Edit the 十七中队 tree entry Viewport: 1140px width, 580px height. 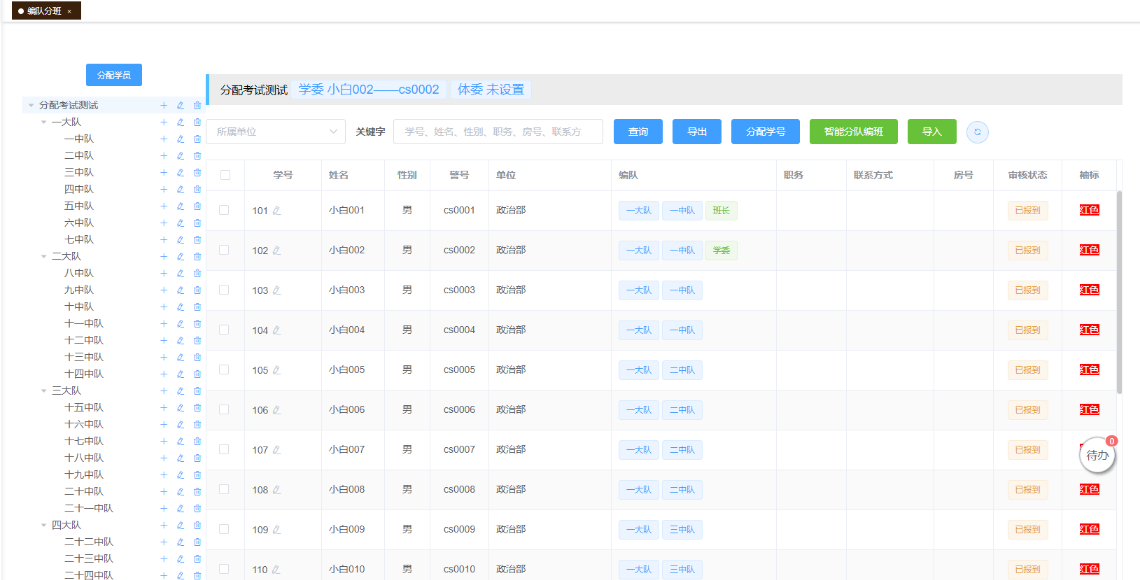(180, 441)
